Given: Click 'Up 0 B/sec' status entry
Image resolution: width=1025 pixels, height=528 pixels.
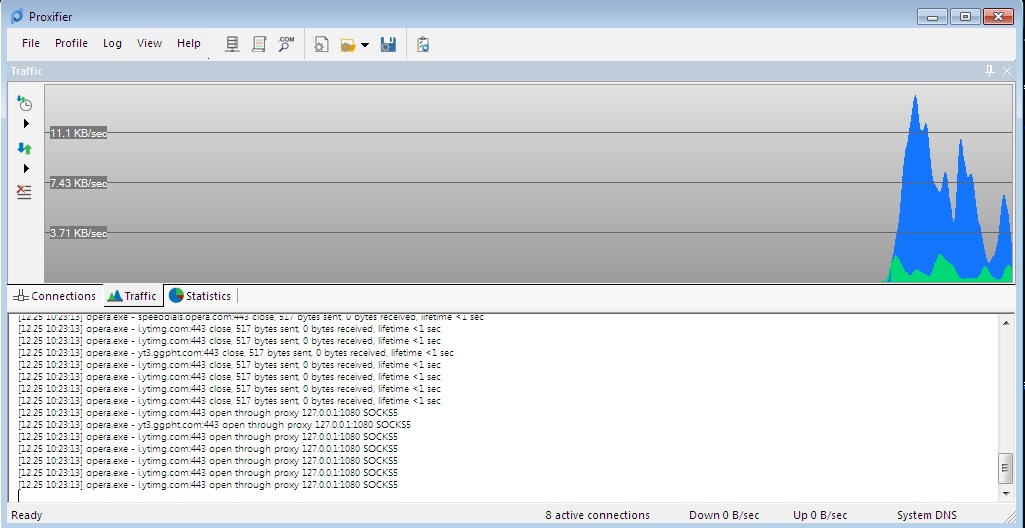Looking at the screenshot, I should pyautogui.click(x=820, y=515).
